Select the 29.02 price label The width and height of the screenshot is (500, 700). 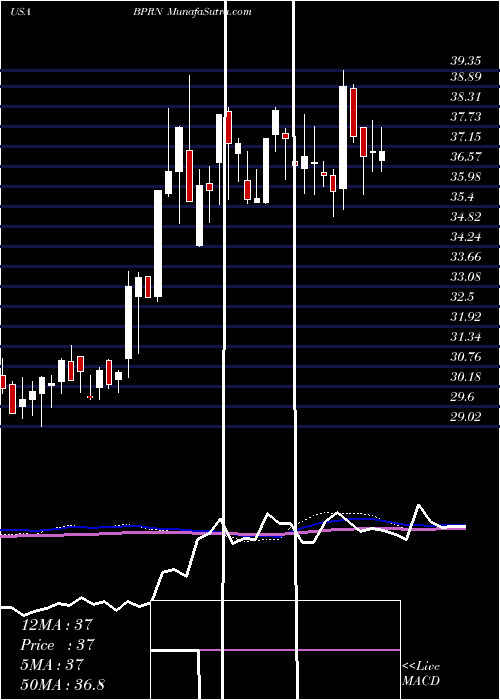(465, 417)
